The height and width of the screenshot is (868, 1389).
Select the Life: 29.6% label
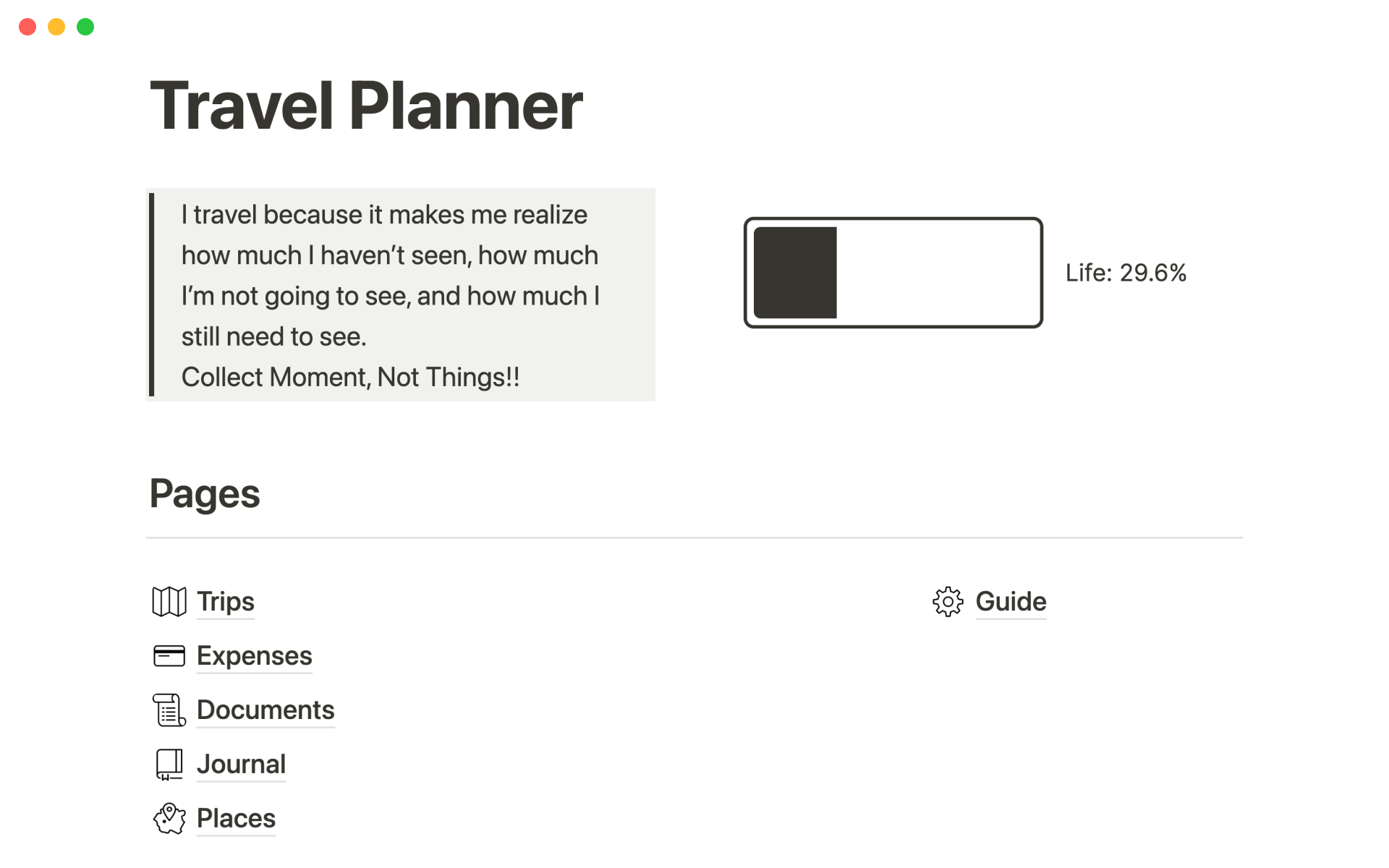(1126, 273)
